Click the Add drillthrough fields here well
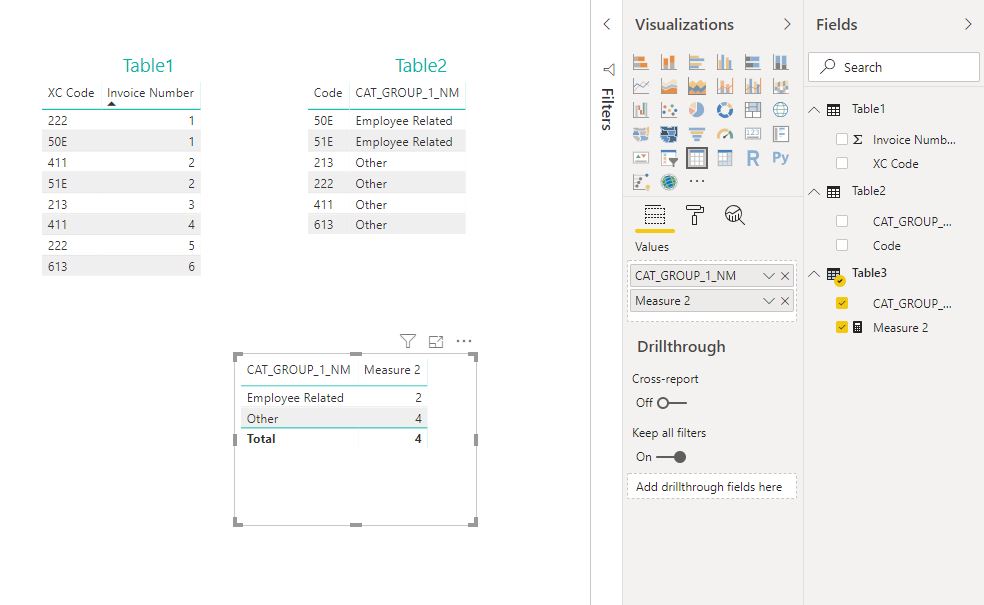Viewport: 984px width, 605px height. (x=712, y=486)
